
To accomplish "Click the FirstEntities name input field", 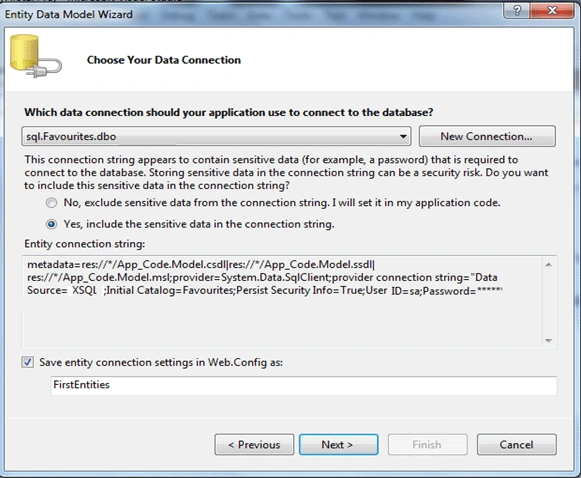I will pos(304,385).
